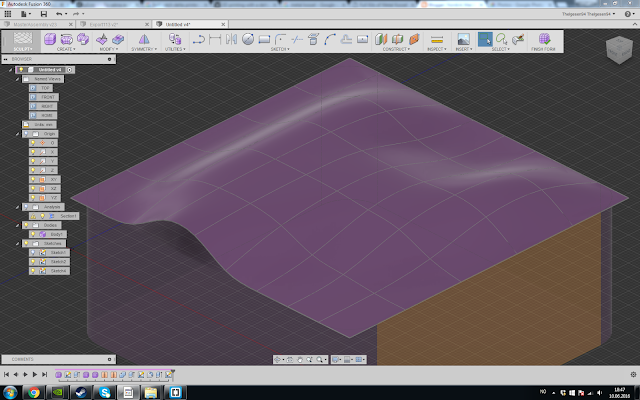
Task: Pick the sketch Rectangle tool
Action: click(264, 39)
